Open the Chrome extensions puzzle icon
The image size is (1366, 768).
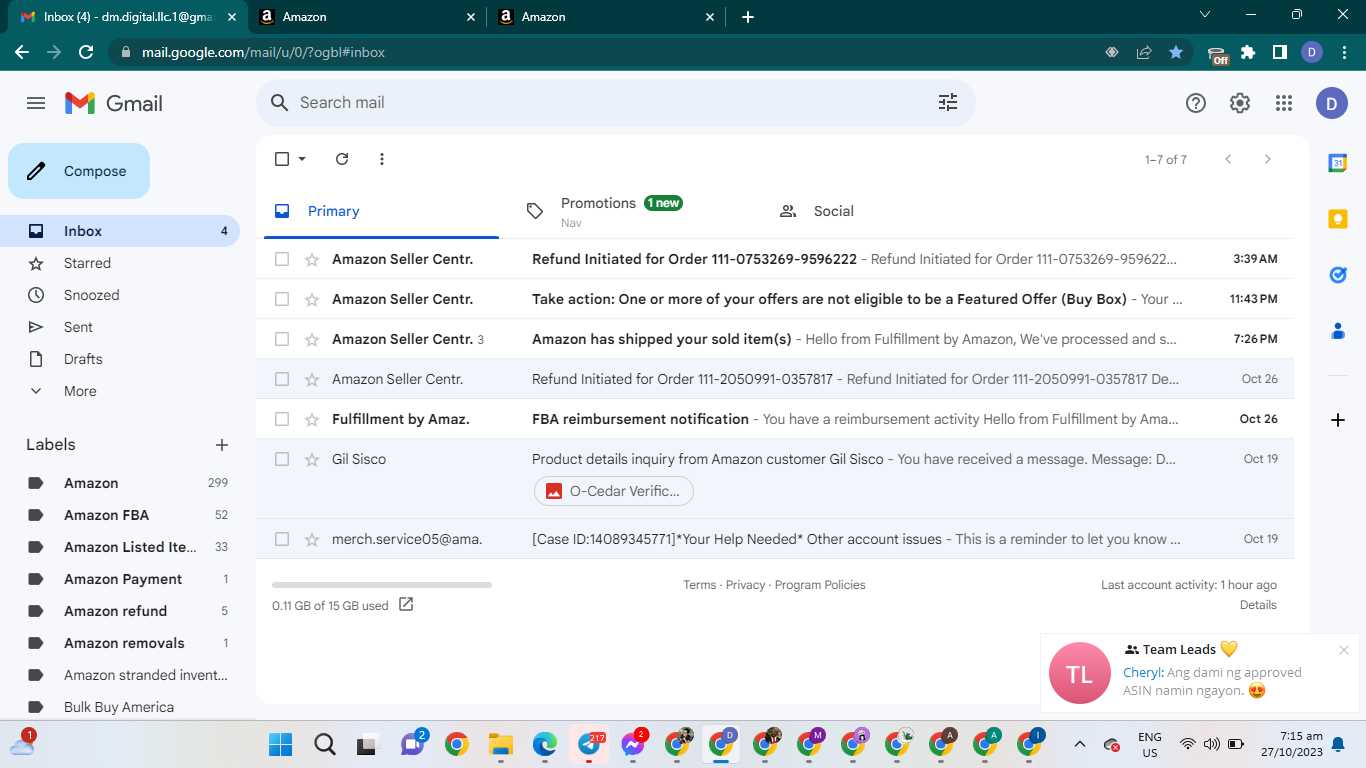coord(1248,52)
